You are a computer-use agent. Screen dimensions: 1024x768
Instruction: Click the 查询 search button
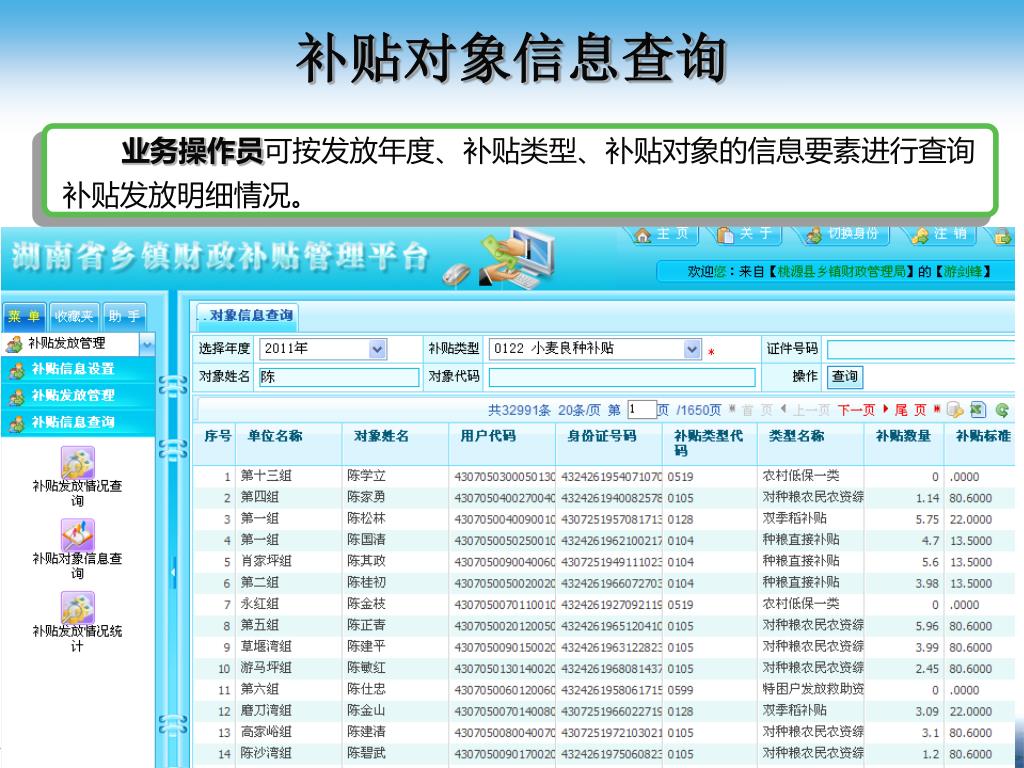(x=844, y=376)
